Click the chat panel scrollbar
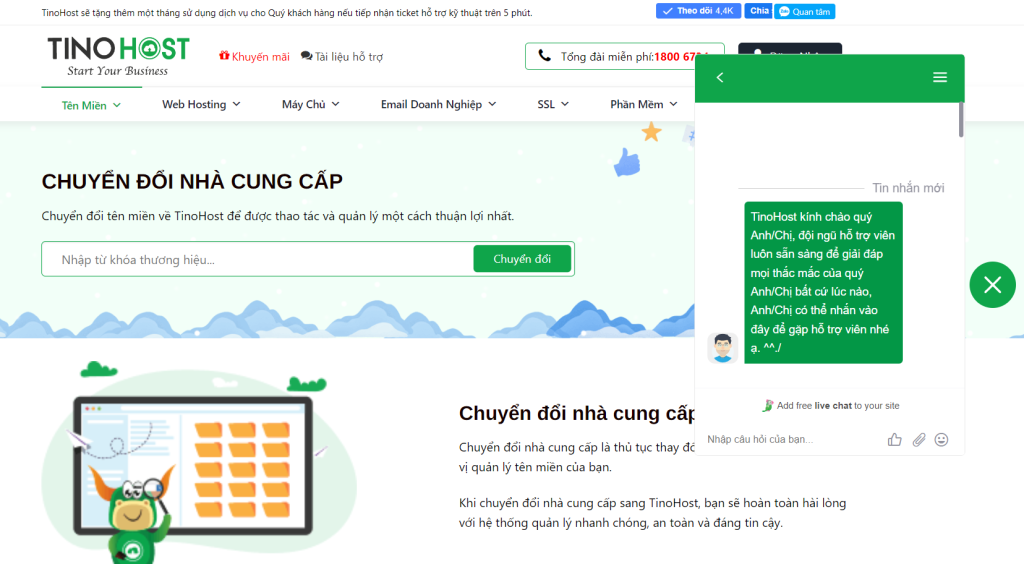This screenshot has width=1024, height=564. click(x=961, y=119)
